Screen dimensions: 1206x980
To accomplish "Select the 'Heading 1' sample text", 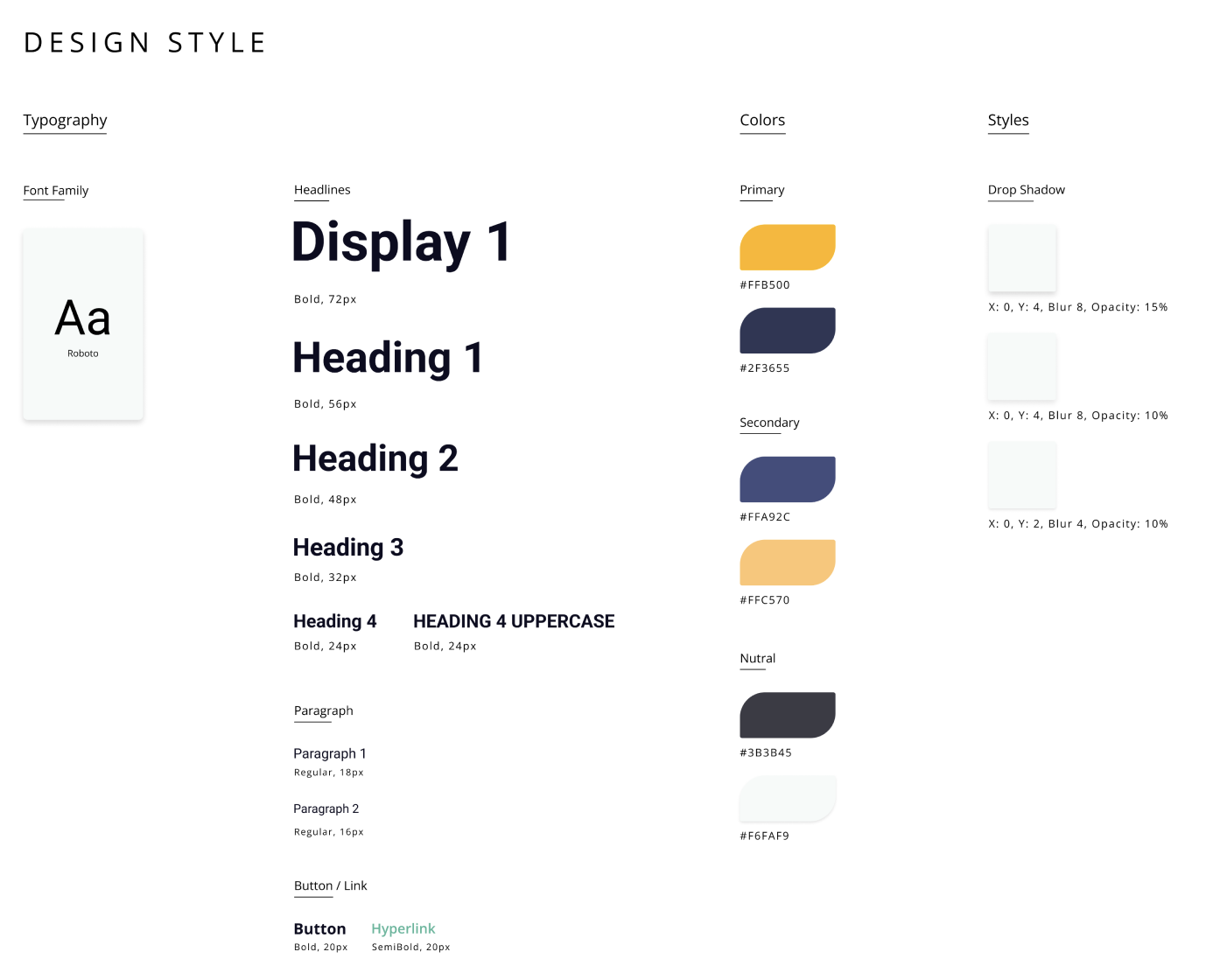I will 389,358.
